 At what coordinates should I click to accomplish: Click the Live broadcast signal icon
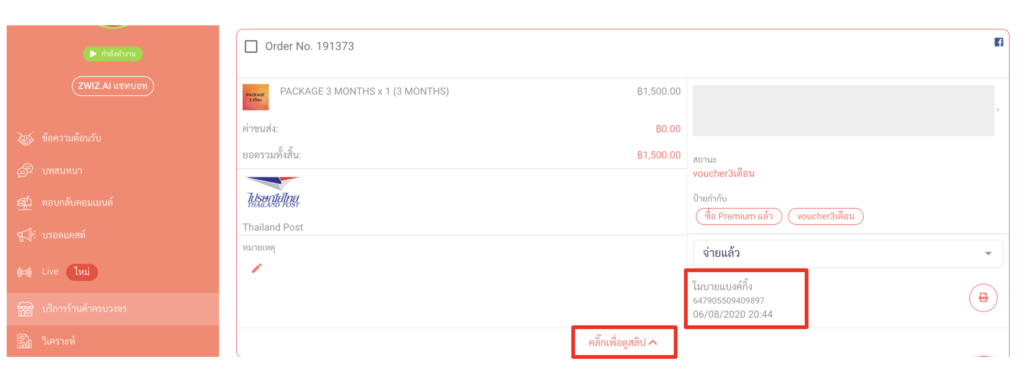tap(25, 272)
